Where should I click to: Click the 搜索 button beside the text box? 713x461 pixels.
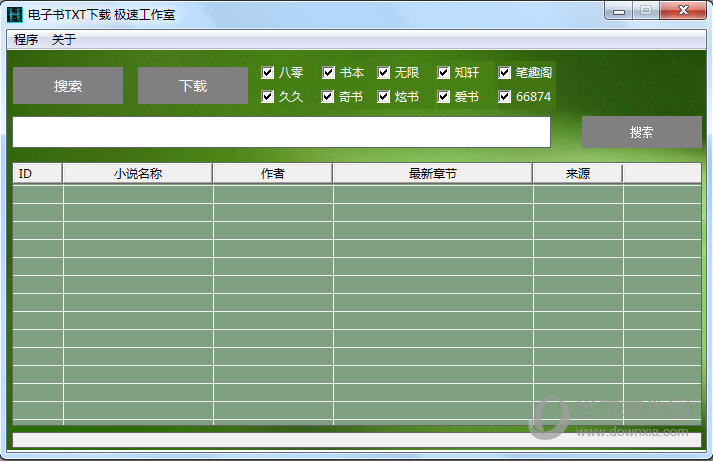[x=641, y=132]
